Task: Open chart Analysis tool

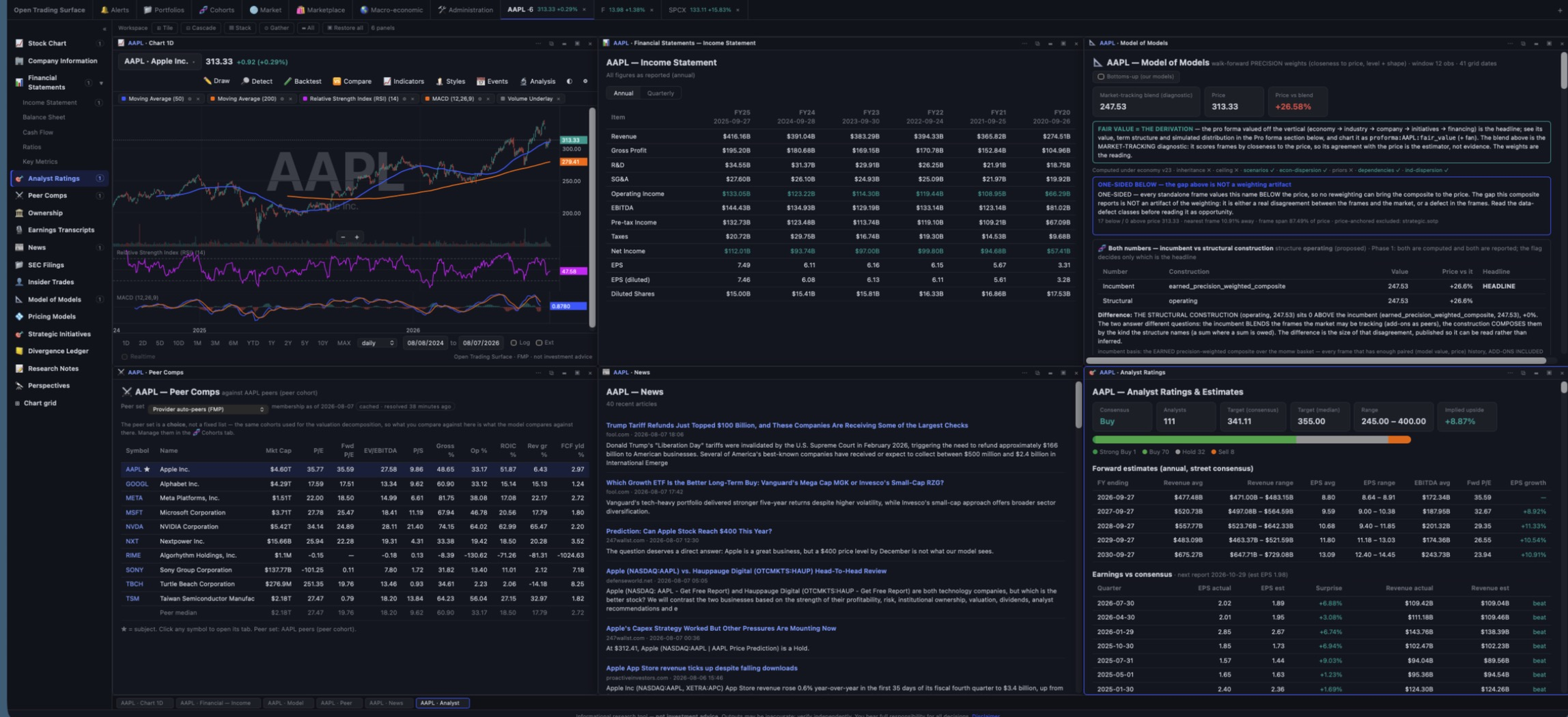Action: 537,81
